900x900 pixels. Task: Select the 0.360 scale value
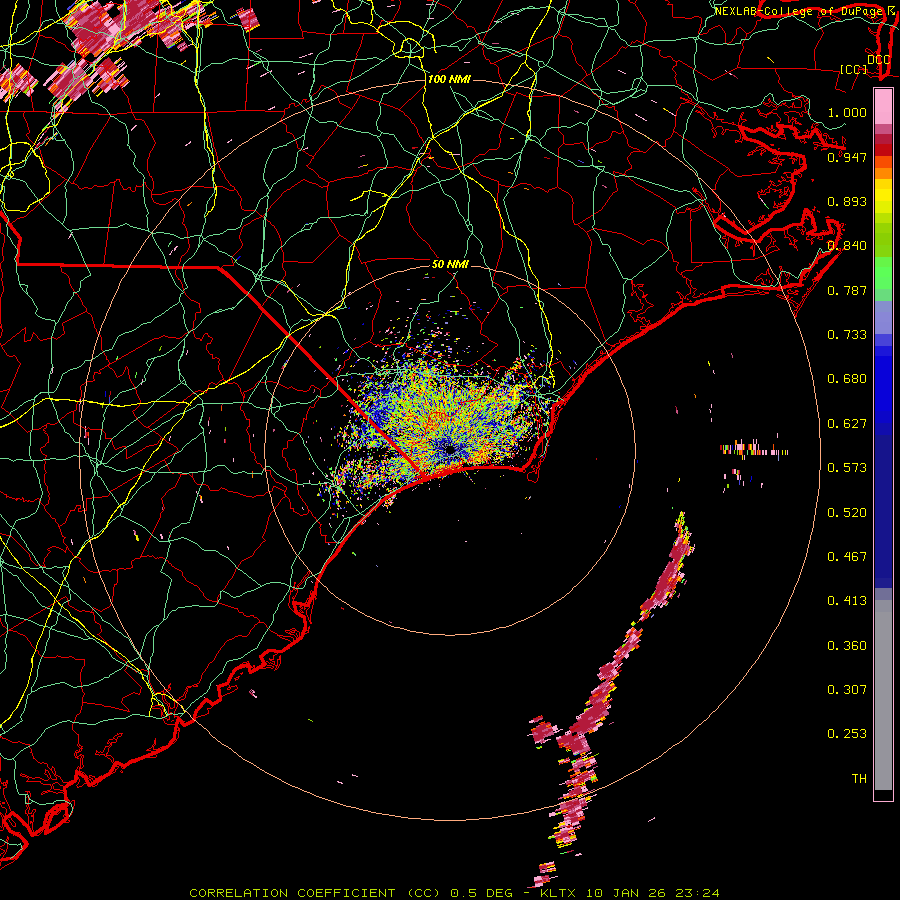click(847, 646)
